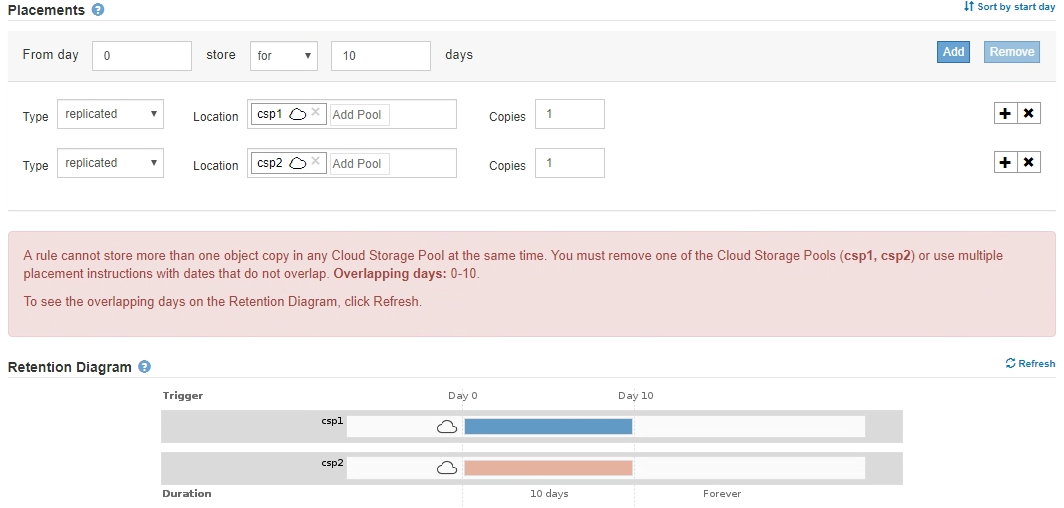Click the Retention Diagram help icon
Image resolution: width=1064 pixels, height=508 pixels.
point(145,367)
